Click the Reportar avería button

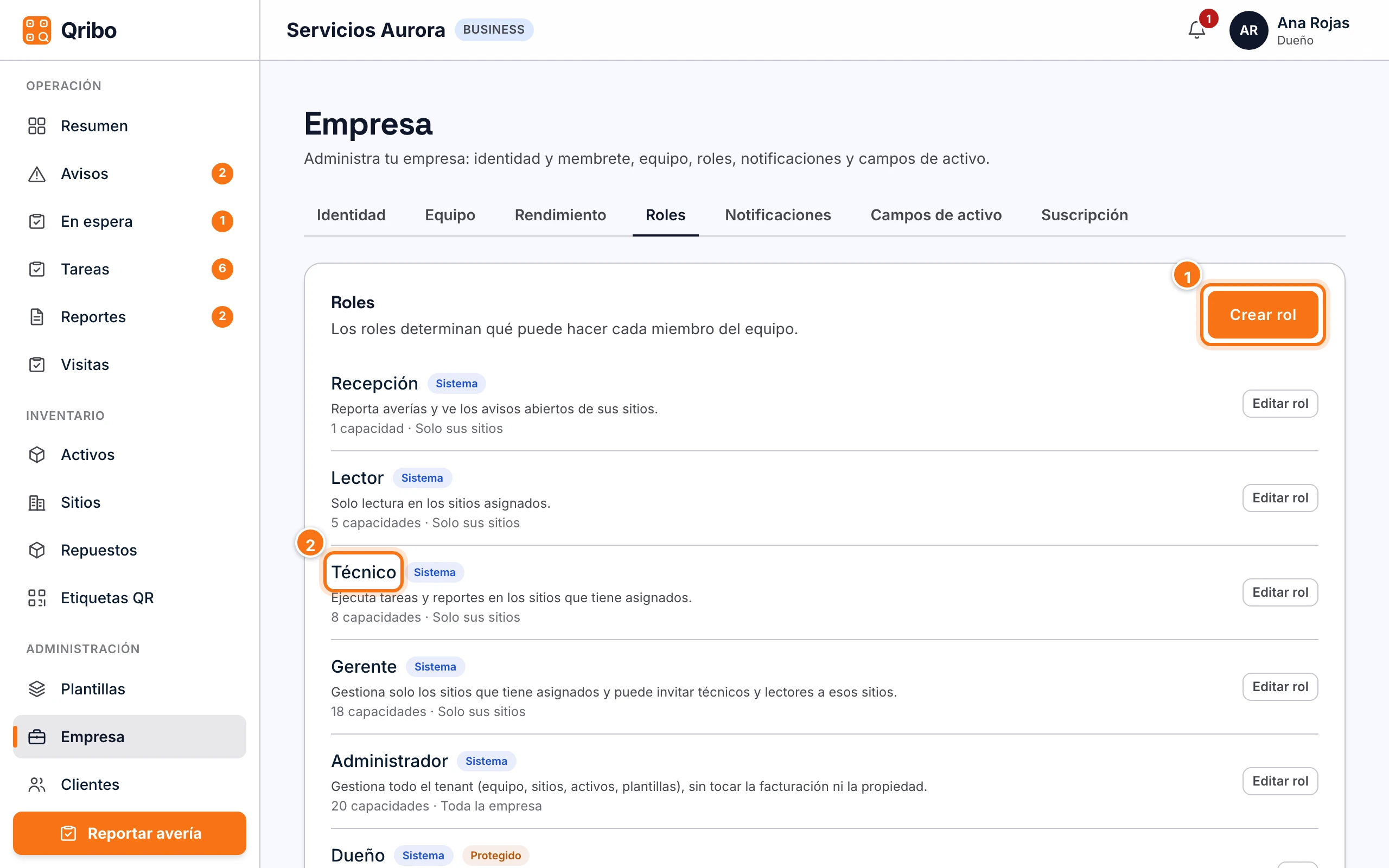point(130,833)
